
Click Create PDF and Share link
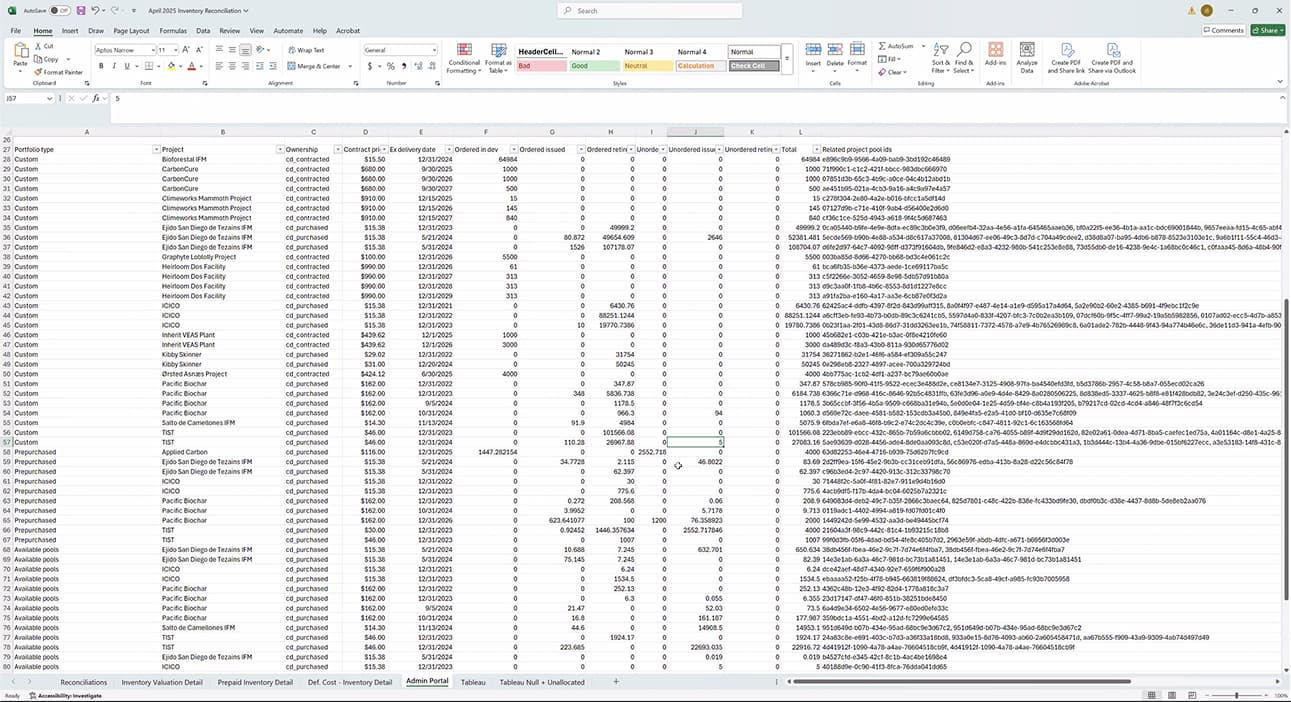[x=1065, y=58]
